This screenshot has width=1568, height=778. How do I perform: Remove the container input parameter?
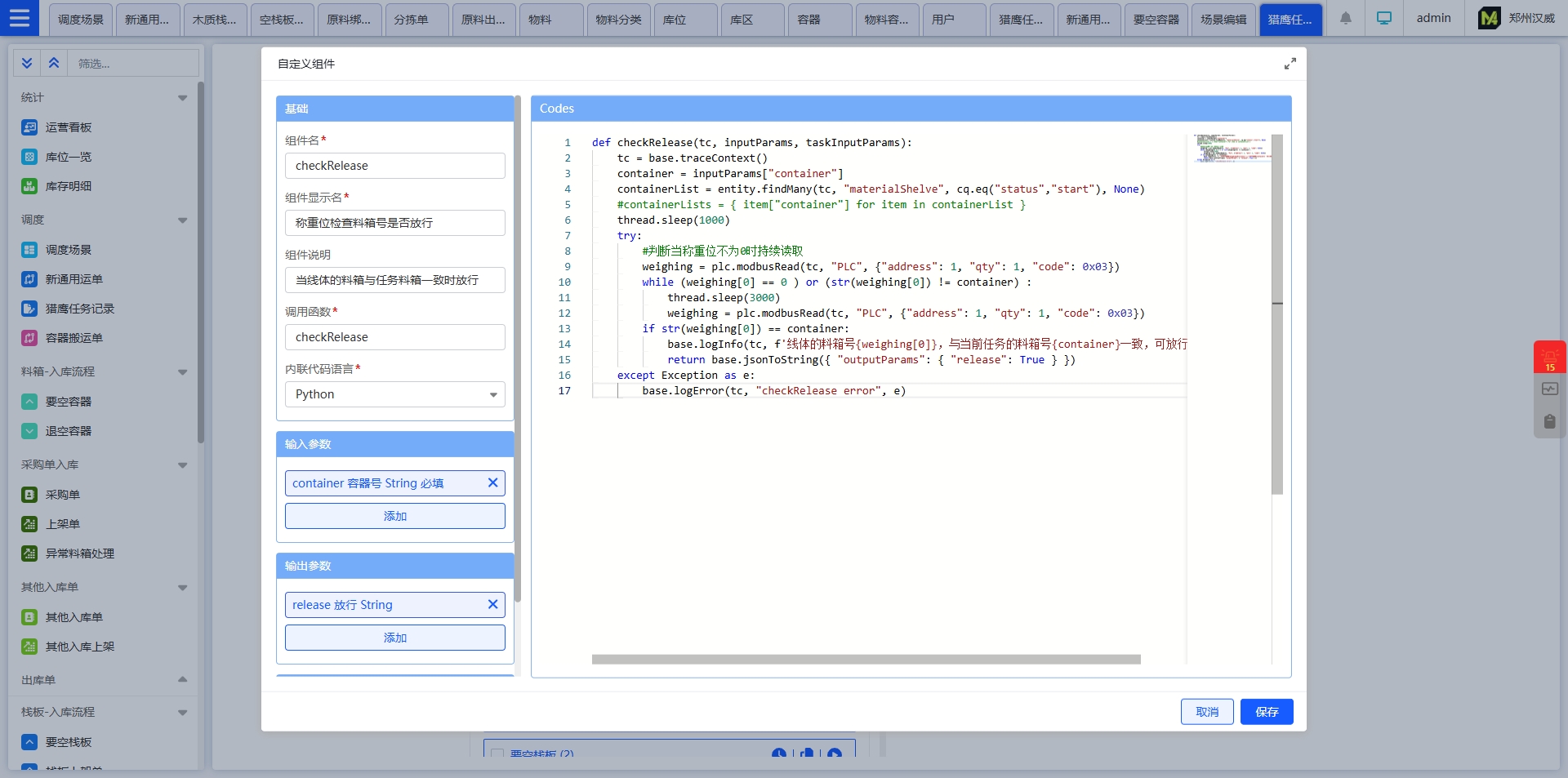tap(492, 483)
